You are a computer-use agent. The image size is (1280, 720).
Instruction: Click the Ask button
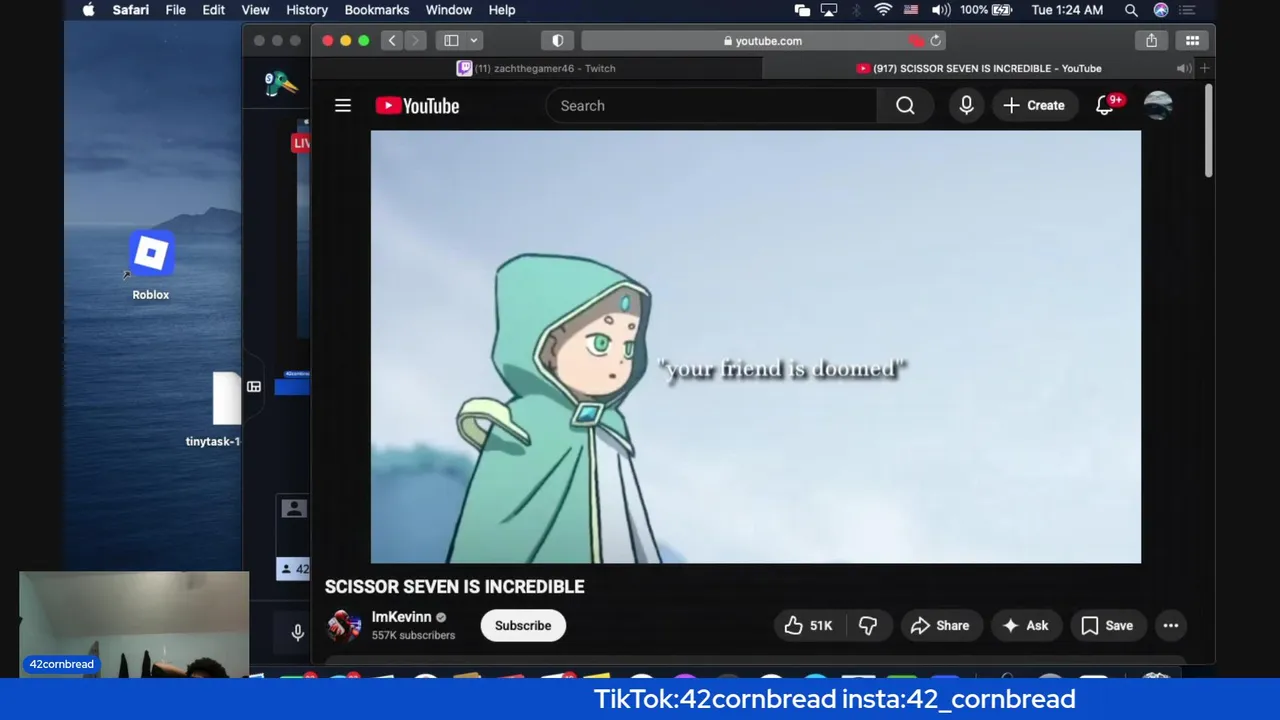point(1026,625)
